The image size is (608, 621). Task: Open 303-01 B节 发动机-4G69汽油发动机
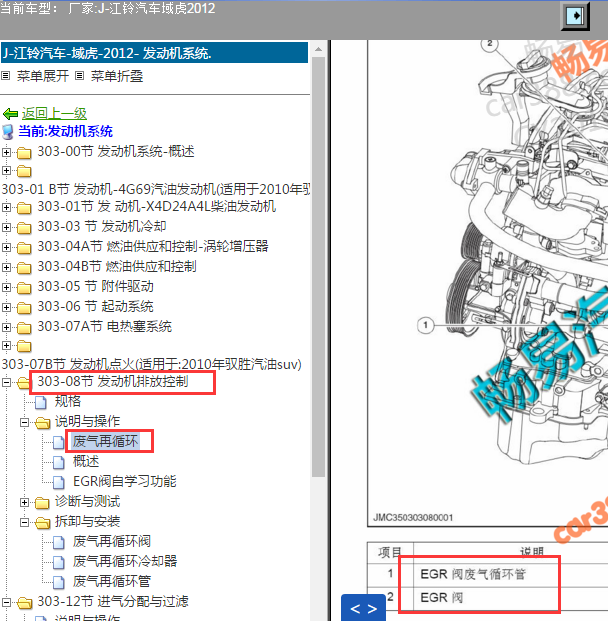point(156,189)
